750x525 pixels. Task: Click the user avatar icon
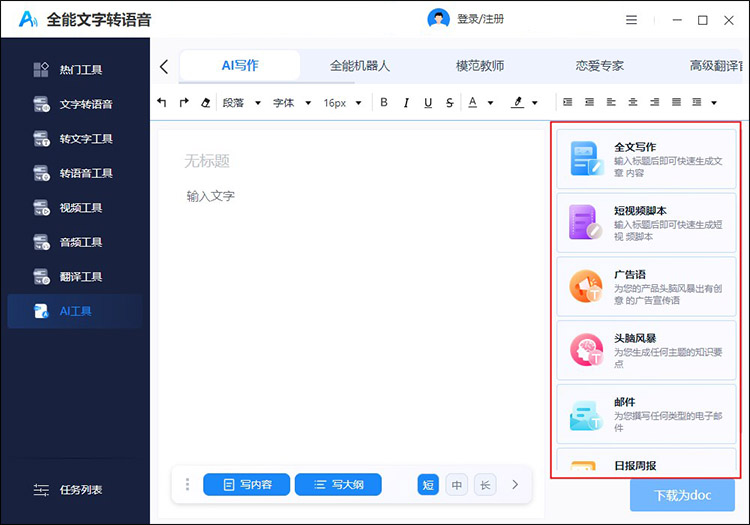pyautogui.click(x=438, y=19)
